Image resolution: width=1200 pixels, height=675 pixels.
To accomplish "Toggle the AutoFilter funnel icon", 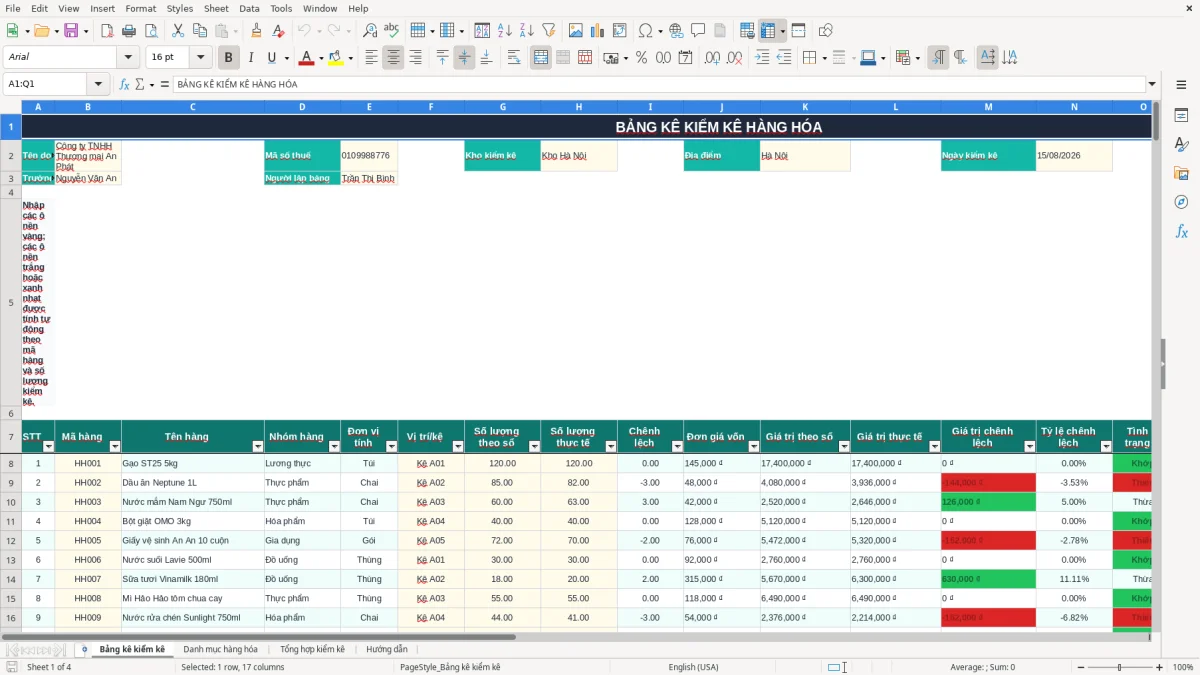I will 548,31.
